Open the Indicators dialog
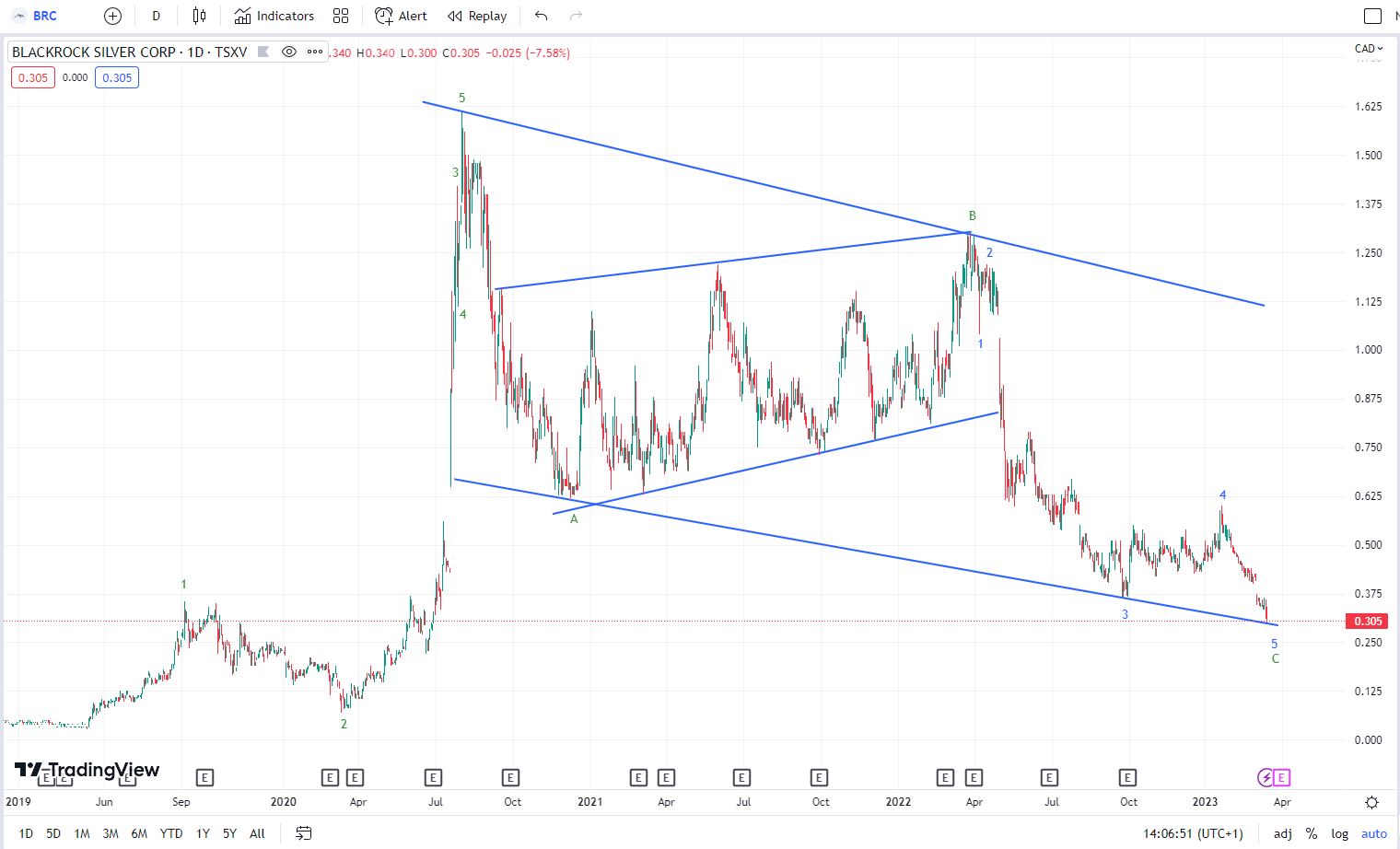This screenshot has height=849, width=1400. pos(274,16)
